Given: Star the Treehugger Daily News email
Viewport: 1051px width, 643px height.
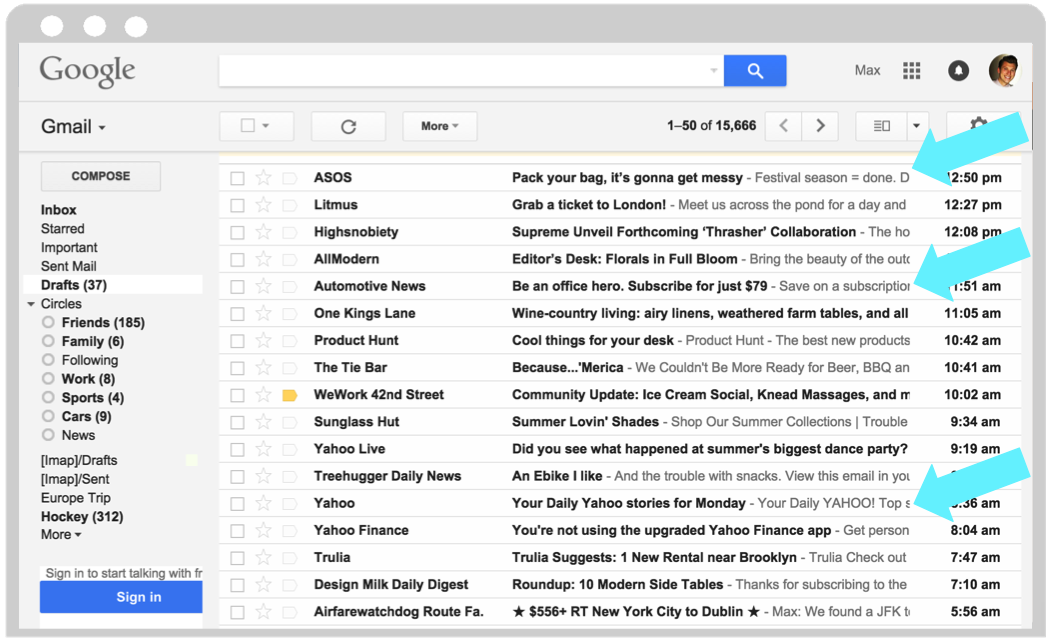Looking at the screenshot, I should tap(263, 476).
